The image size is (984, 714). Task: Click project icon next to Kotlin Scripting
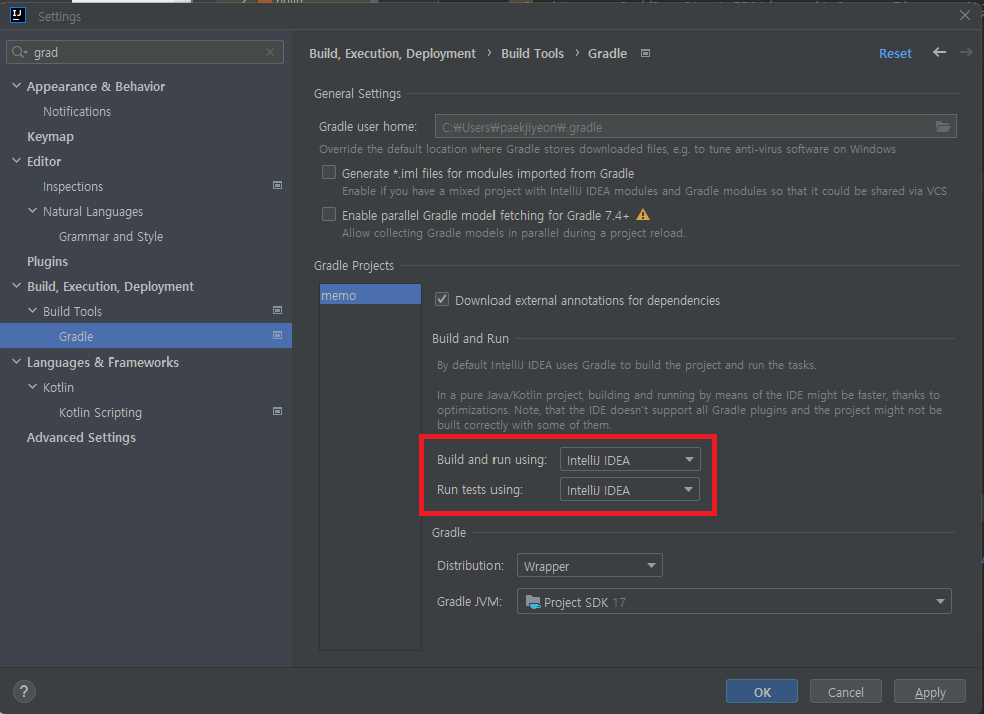(277, 411)
